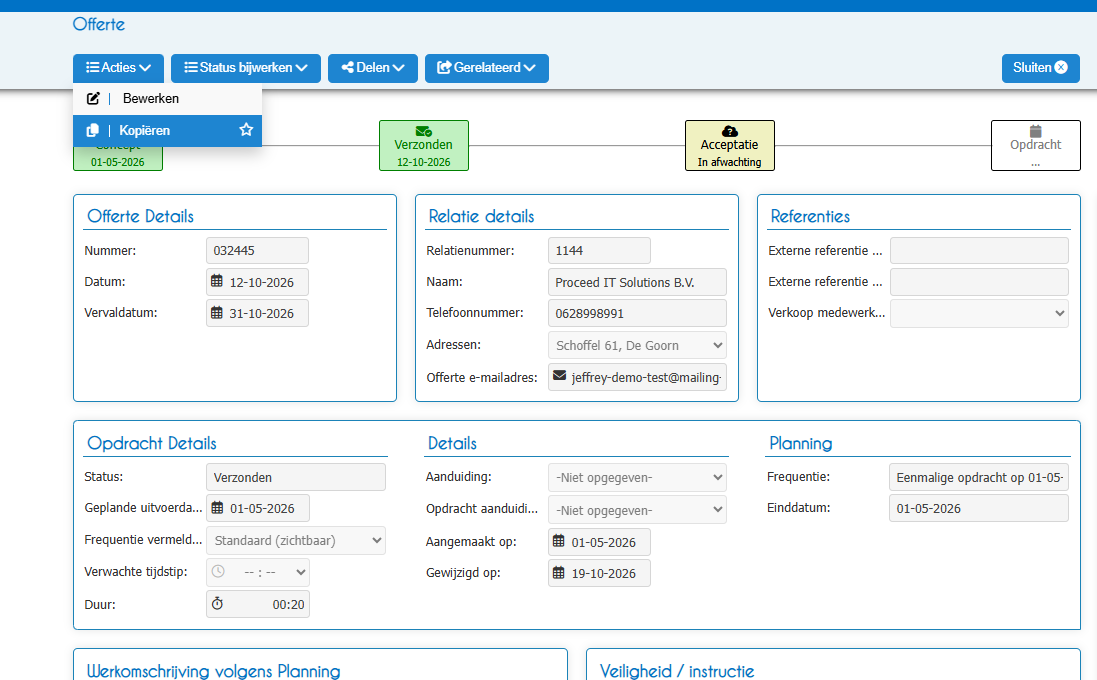Click the envelope icon in Offerte e-mailadres
This screenshot has height=680, width=1097.
point(559,376)
